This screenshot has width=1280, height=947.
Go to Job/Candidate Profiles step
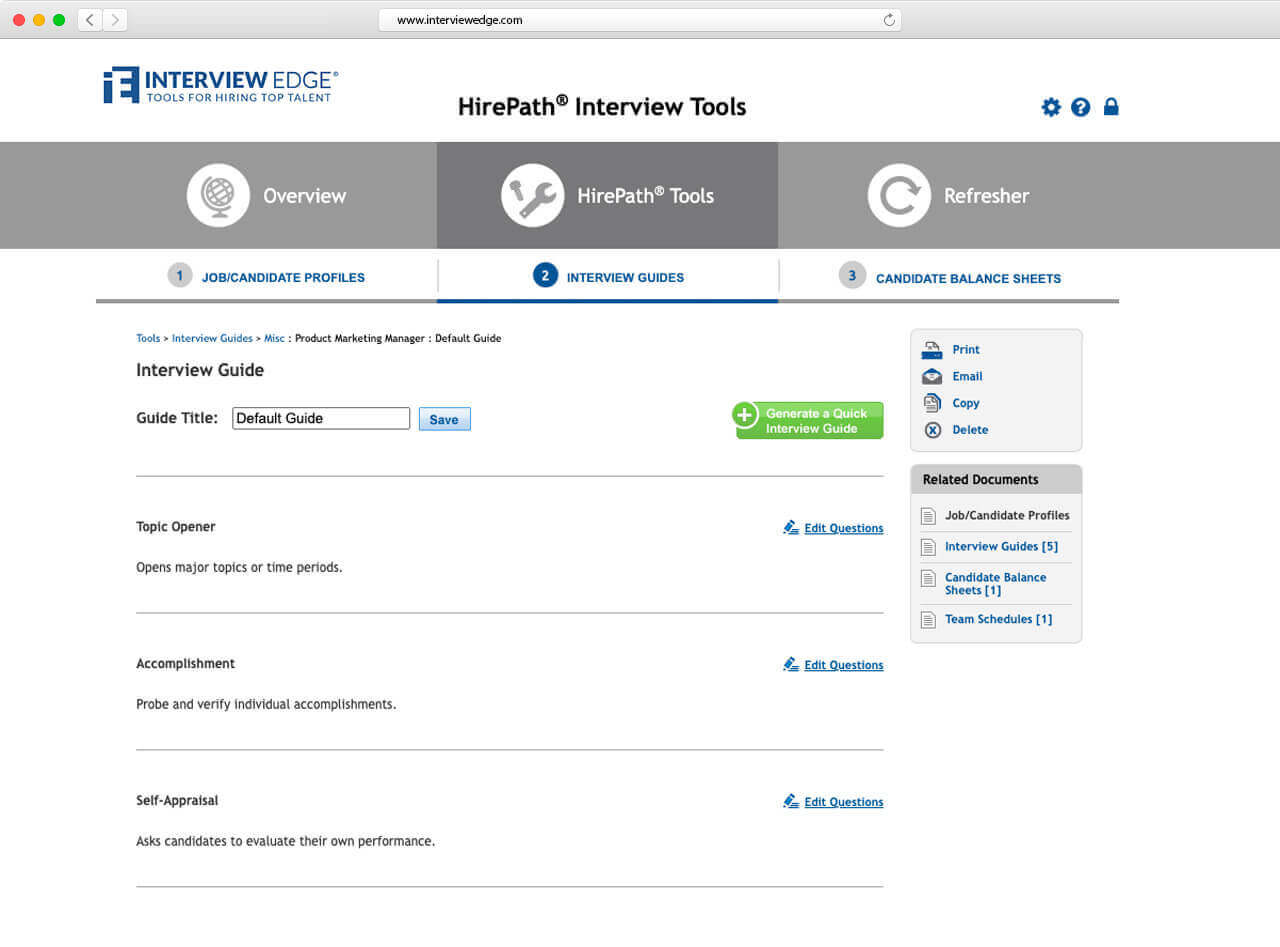pos(283,278)
